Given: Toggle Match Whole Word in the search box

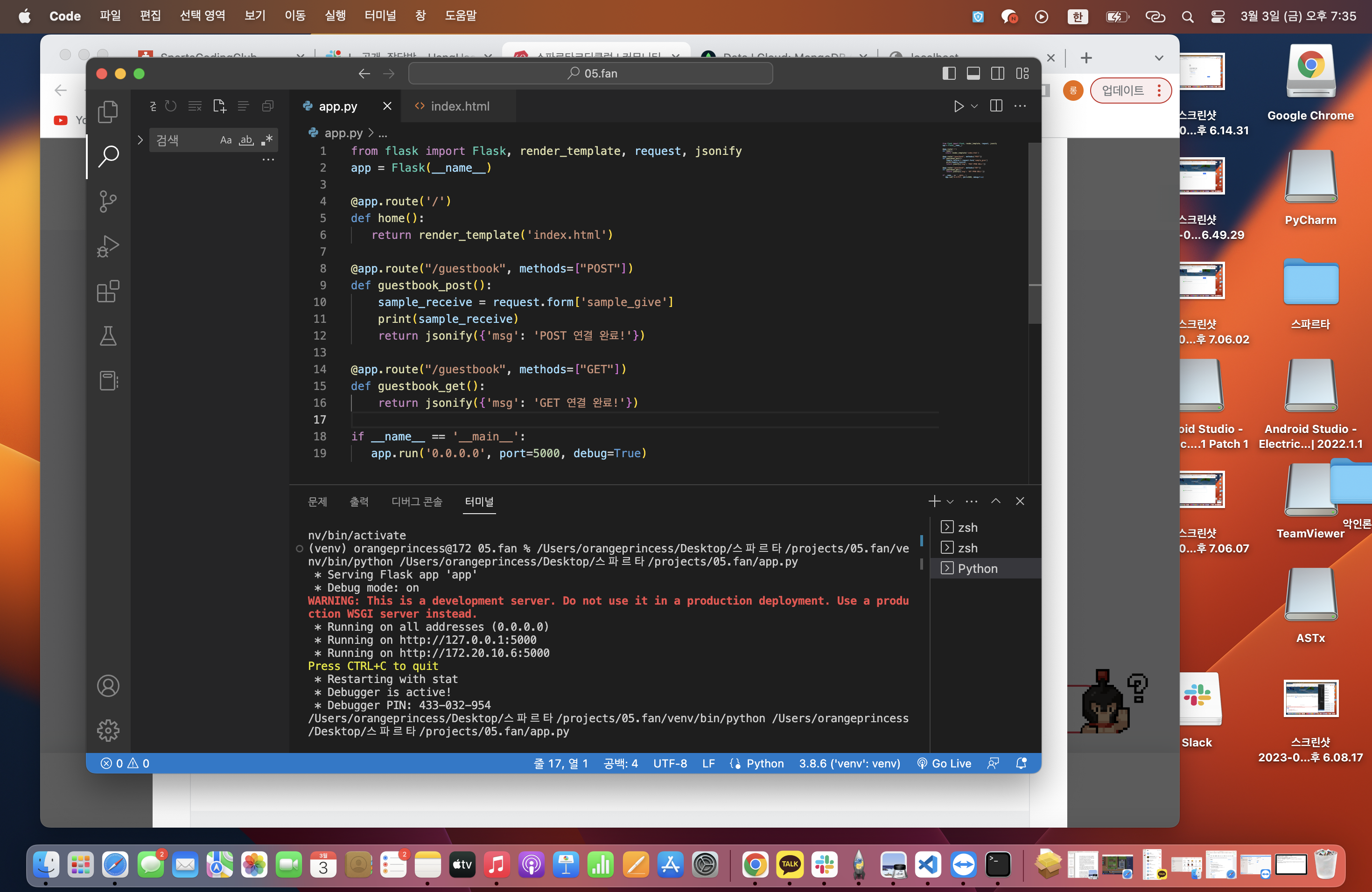Looking at the screenshot, I should (246, 140).
